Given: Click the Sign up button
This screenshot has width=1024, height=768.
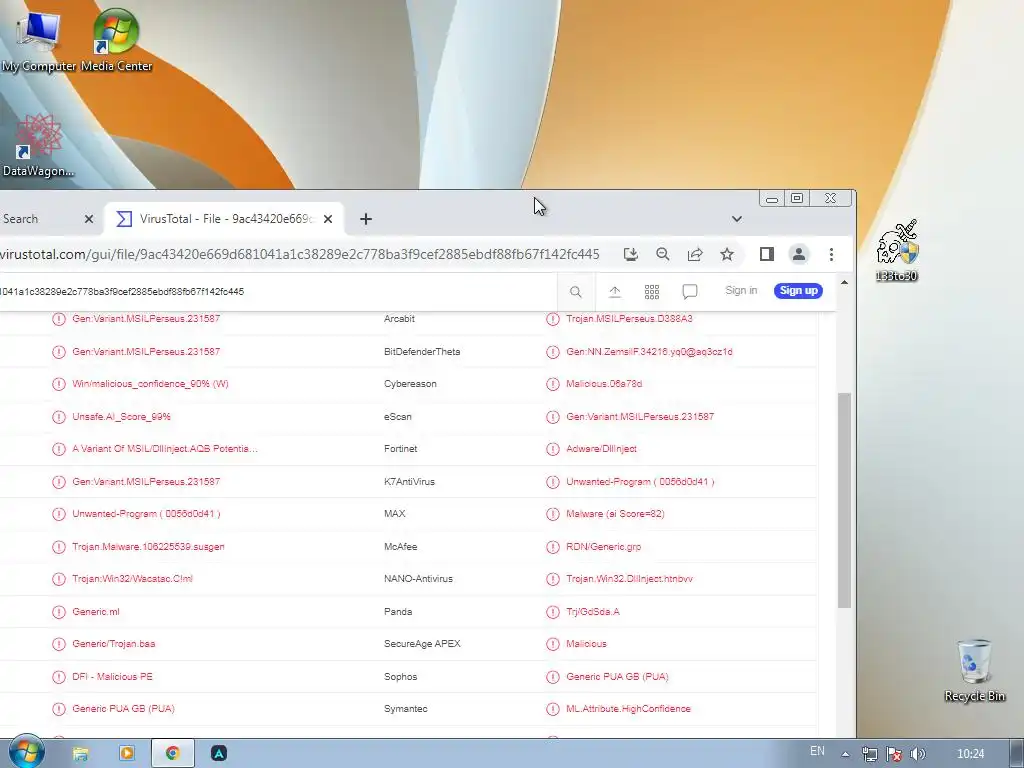Looking at the screenshot, I should [798, 291].
